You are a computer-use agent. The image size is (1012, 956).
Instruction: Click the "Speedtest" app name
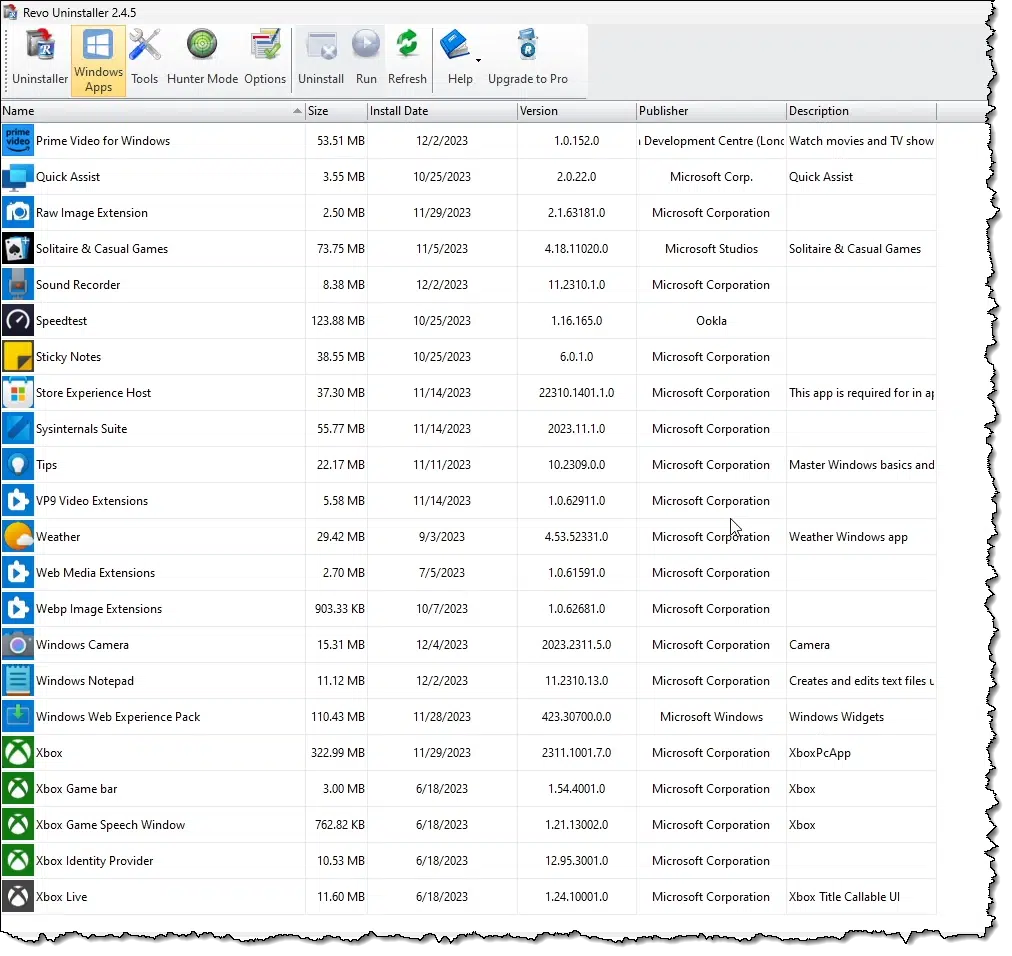point(61,321)
